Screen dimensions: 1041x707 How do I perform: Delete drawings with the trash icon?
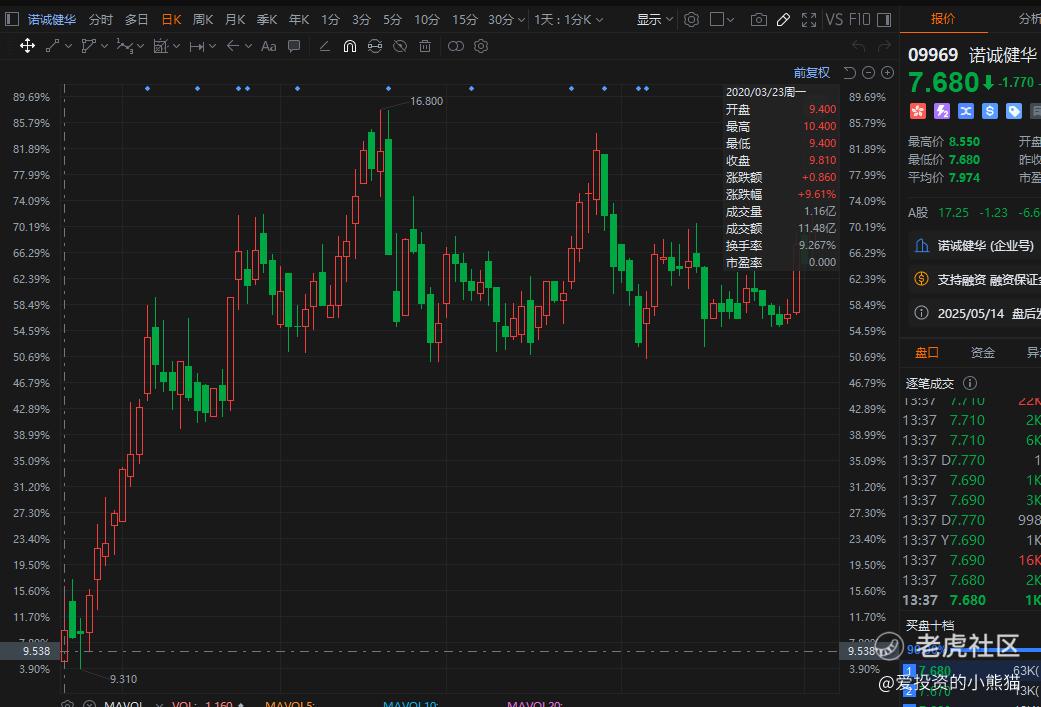click(425, 46)
